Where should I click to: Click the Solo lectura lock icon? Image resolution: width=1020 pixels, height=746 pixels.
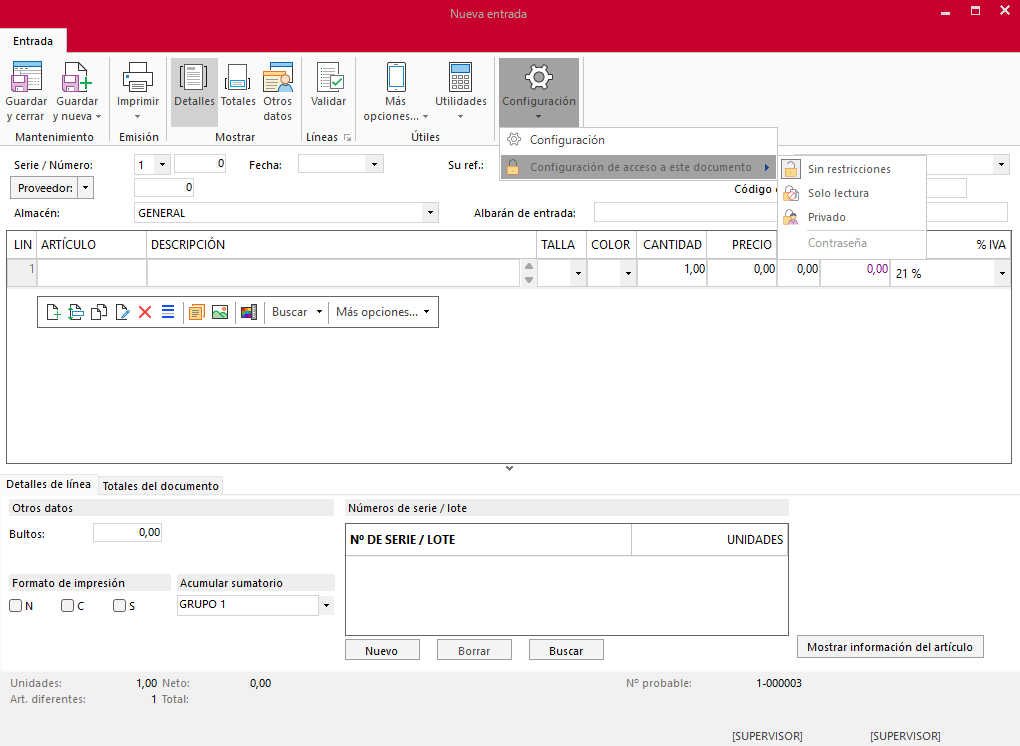(x=790, y=193)
